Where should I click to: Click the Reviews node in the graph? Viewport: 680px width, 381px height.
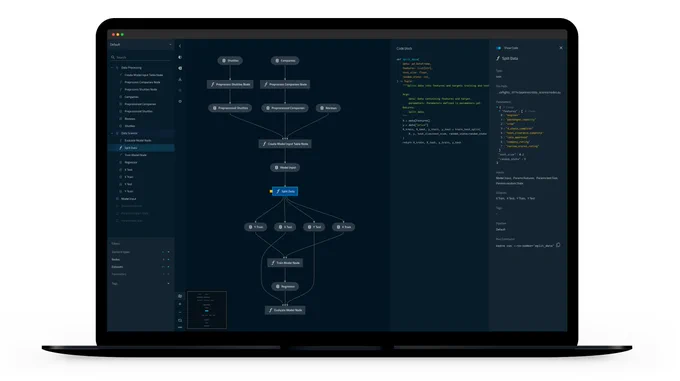(x=328, y=108)
